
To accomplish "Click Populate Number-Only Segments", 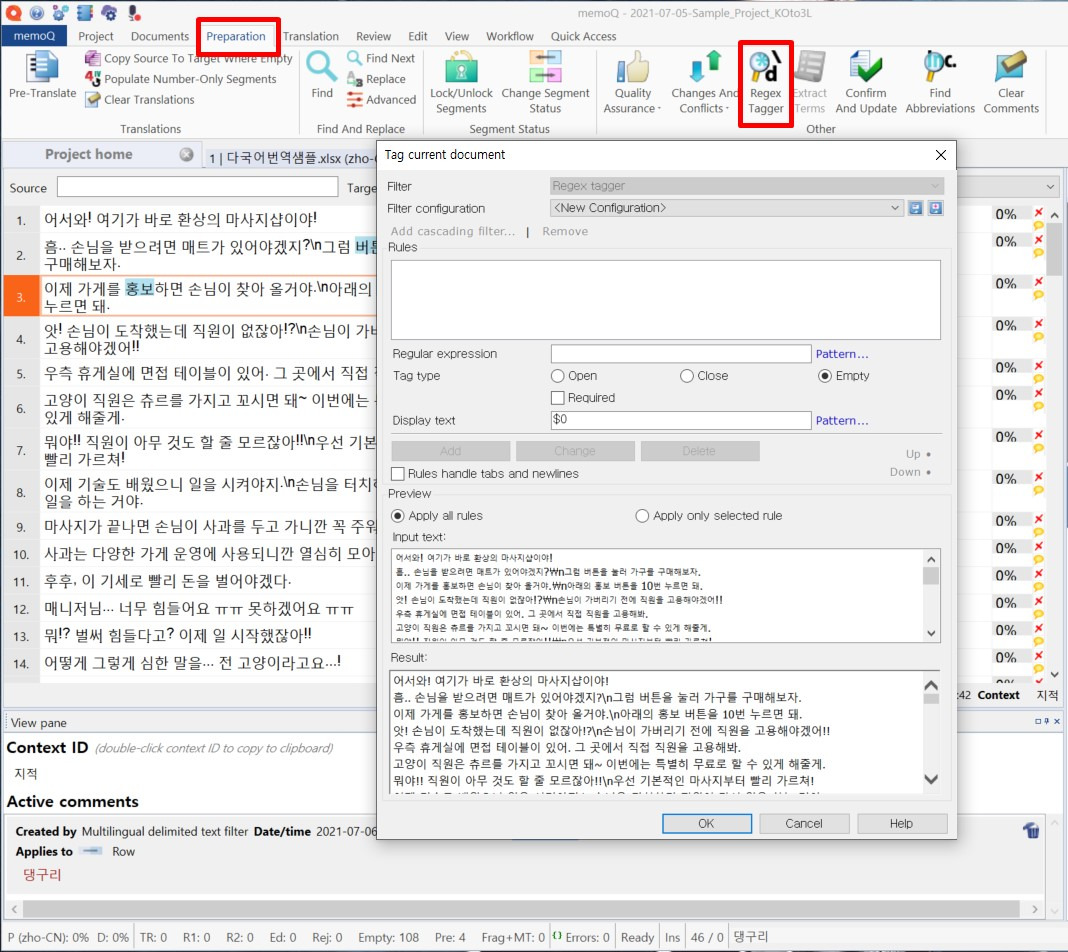I will (x=180, y=79).
